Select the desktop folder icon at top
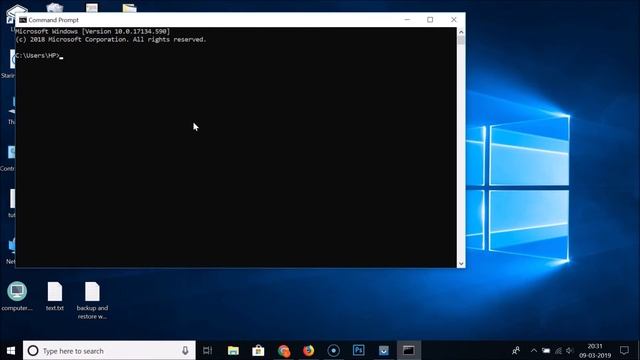640x360 pixels. [x=129, y=8]
